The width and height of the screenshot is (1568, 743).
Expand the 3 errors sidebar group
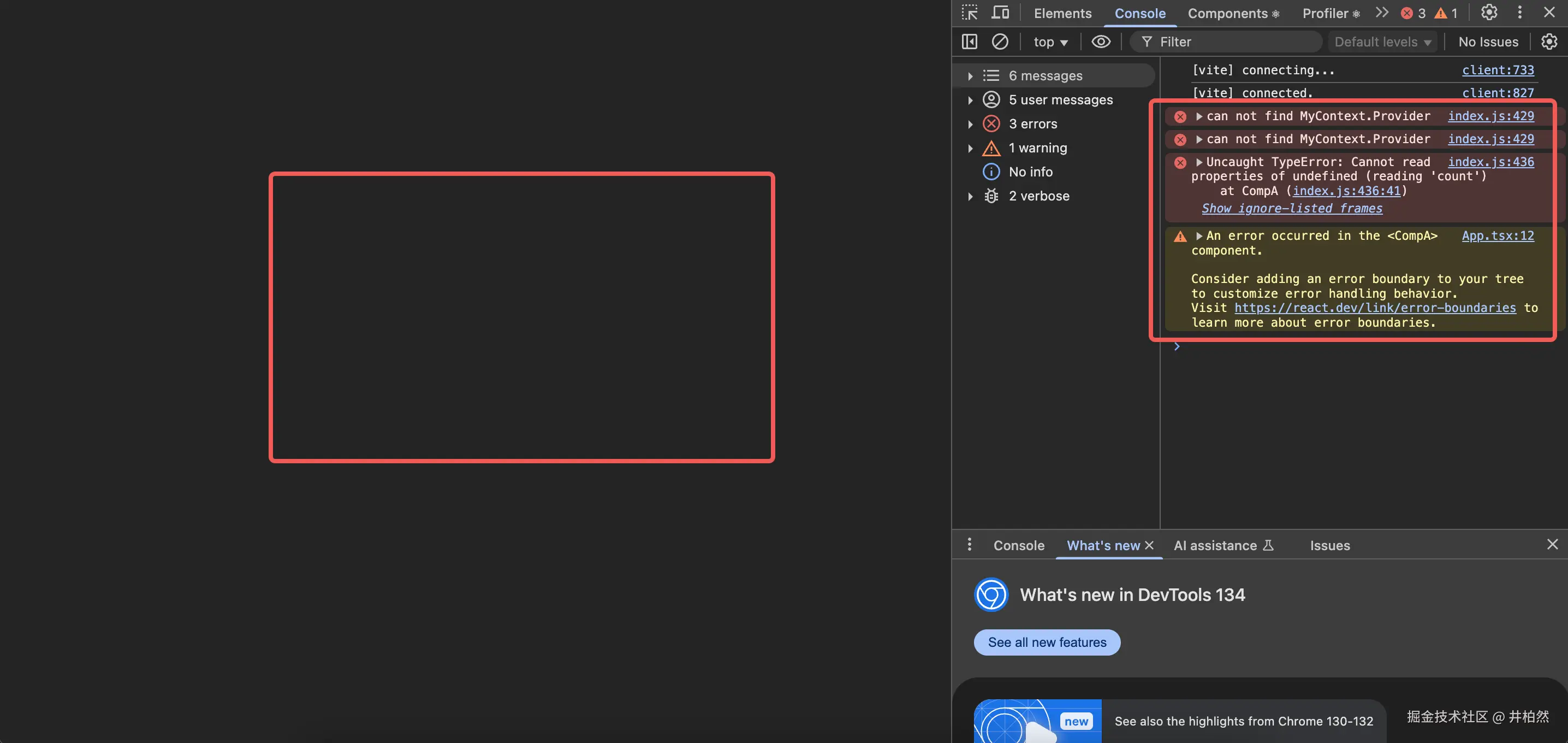(x=970, y=124)
